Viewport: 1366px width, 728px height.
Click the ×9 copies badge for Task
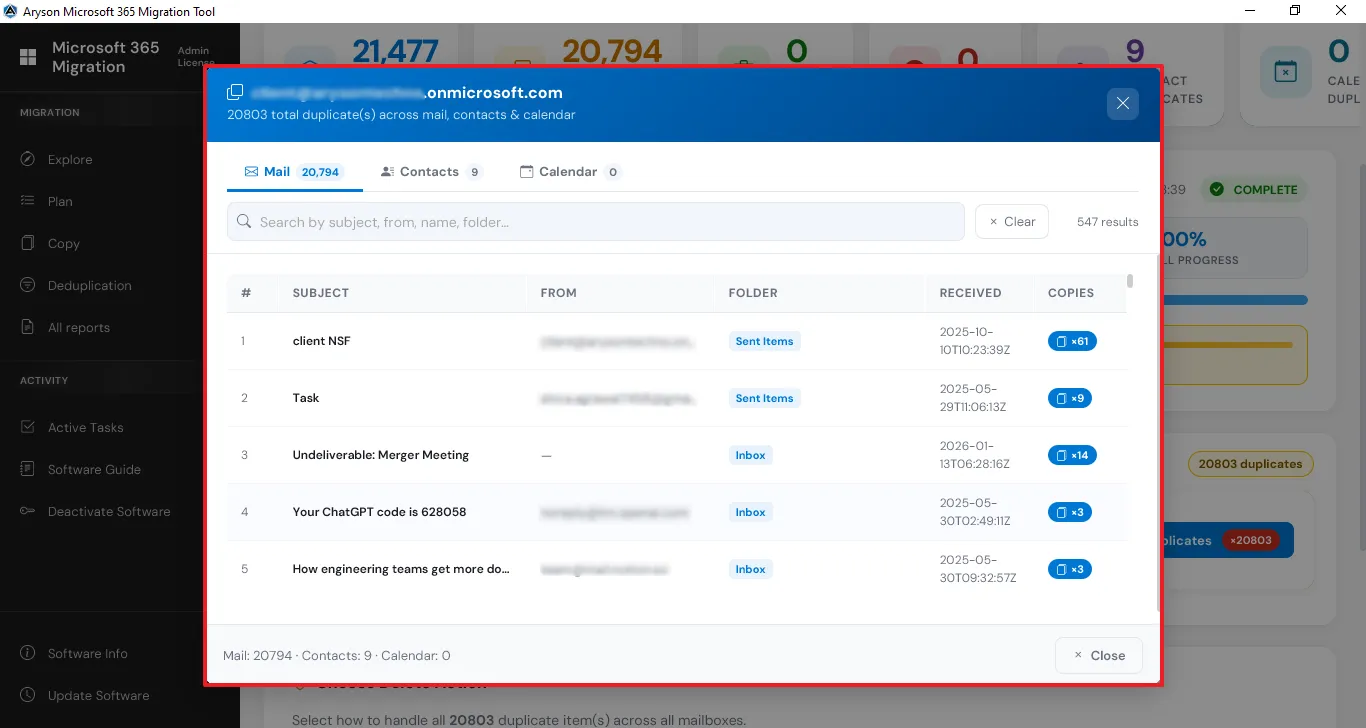(1069, 398)
